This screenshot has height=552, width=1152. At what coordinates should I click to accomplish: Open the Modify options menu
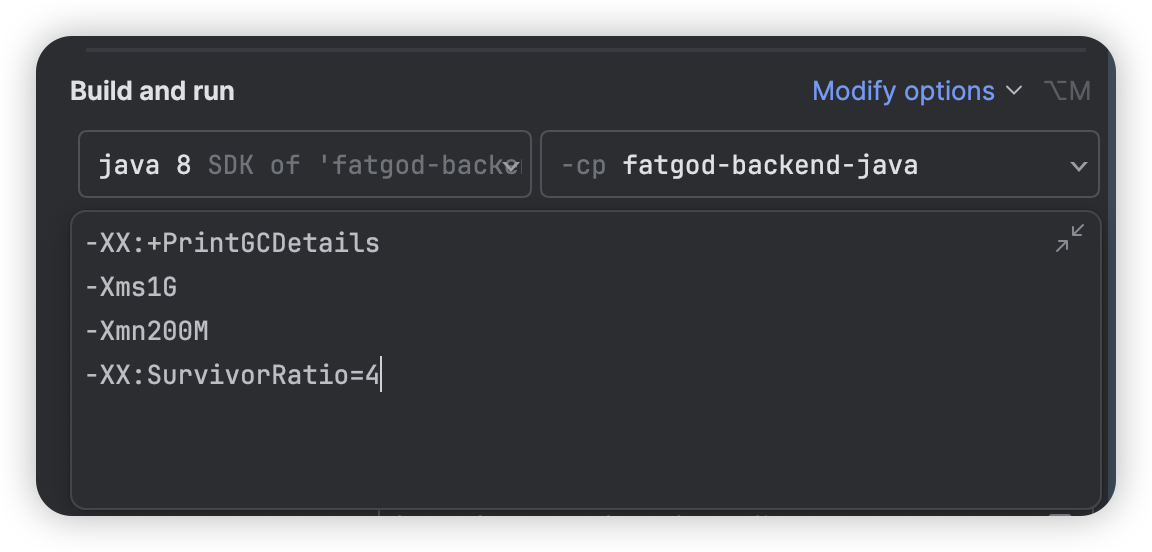(904, 91)
